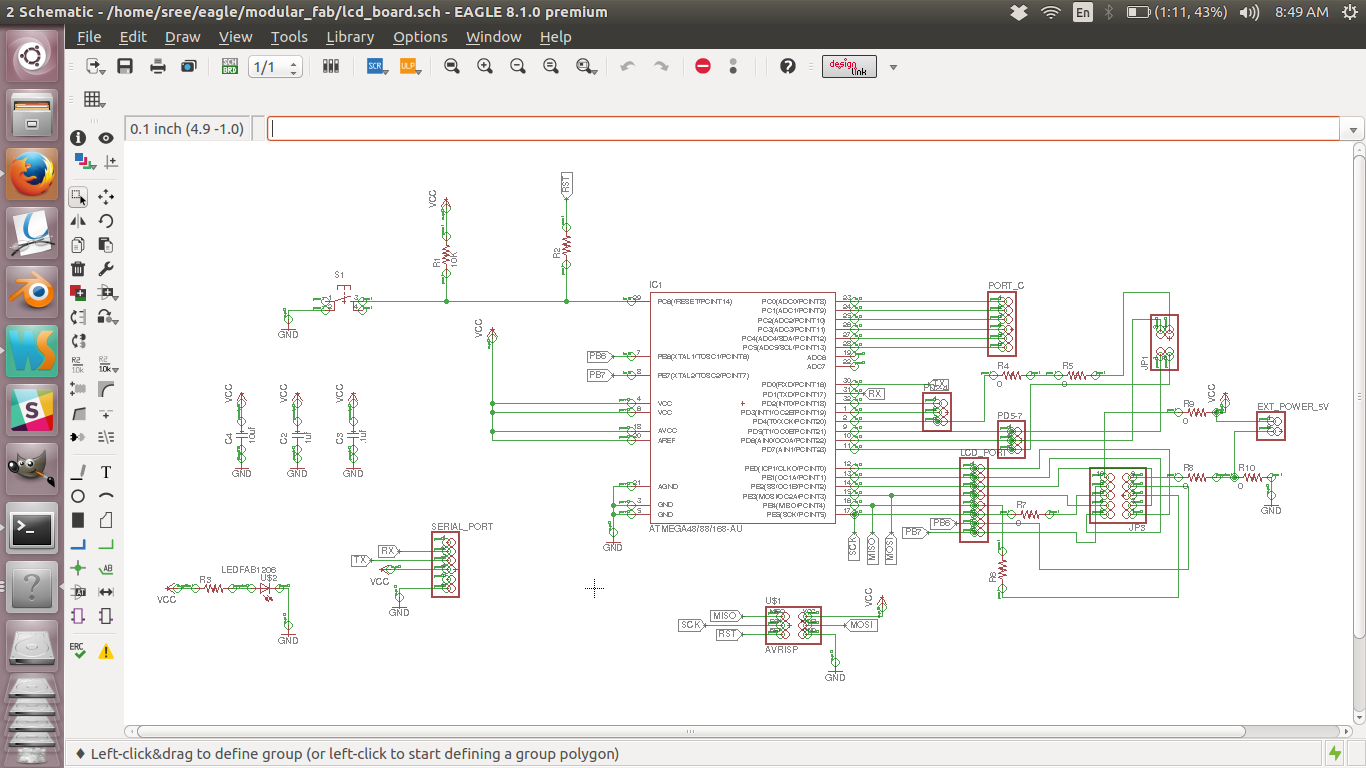Click the Save floppy disk icon
The width and height of the screenshot is (1366, 768).
point(125,66)
